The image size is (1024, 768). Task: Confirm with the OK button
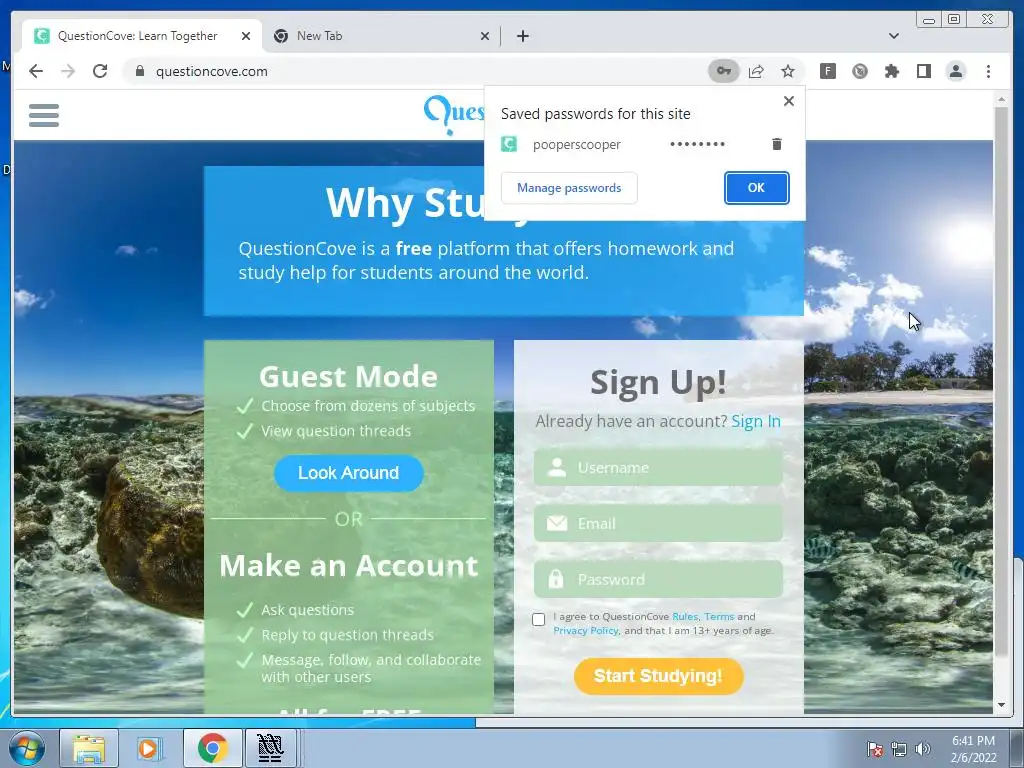756,188
